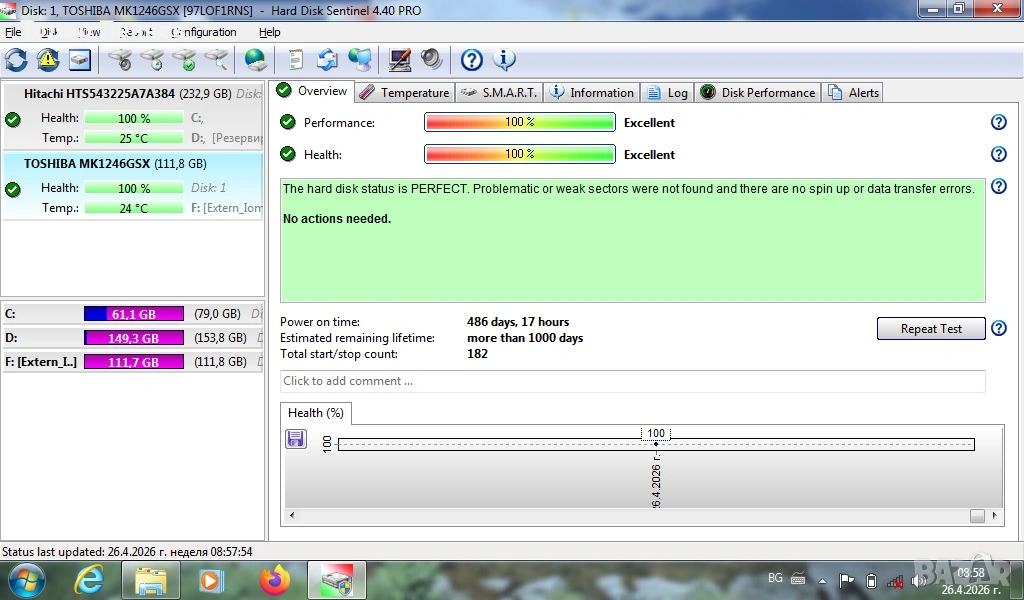Open the File menu
This screenshot has height=600, width=1024.
(x=13, y=32)
